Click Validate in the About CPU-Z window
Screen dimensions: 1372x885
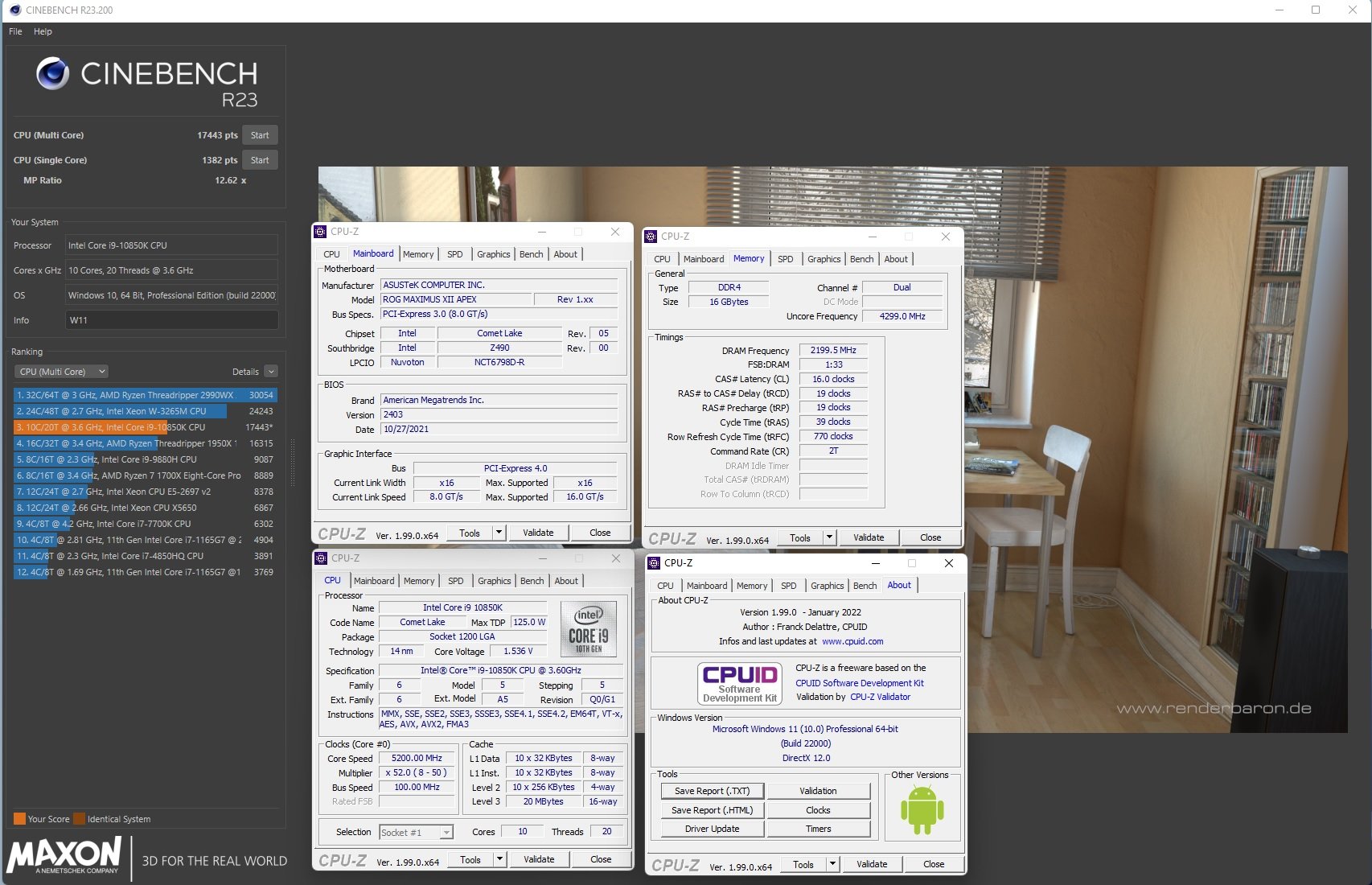872,864
